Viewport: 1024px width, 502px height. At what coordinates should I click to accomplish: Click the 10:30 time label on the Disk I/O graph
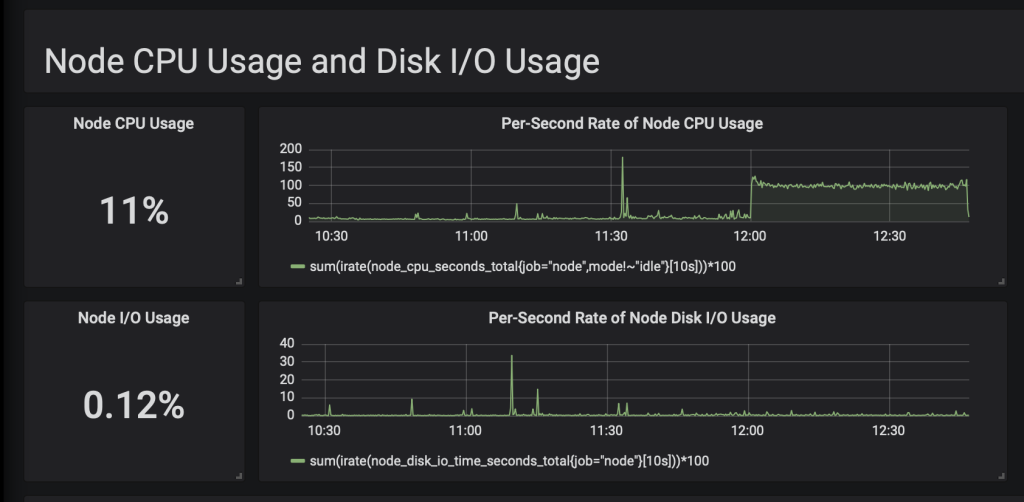point(324,431)
